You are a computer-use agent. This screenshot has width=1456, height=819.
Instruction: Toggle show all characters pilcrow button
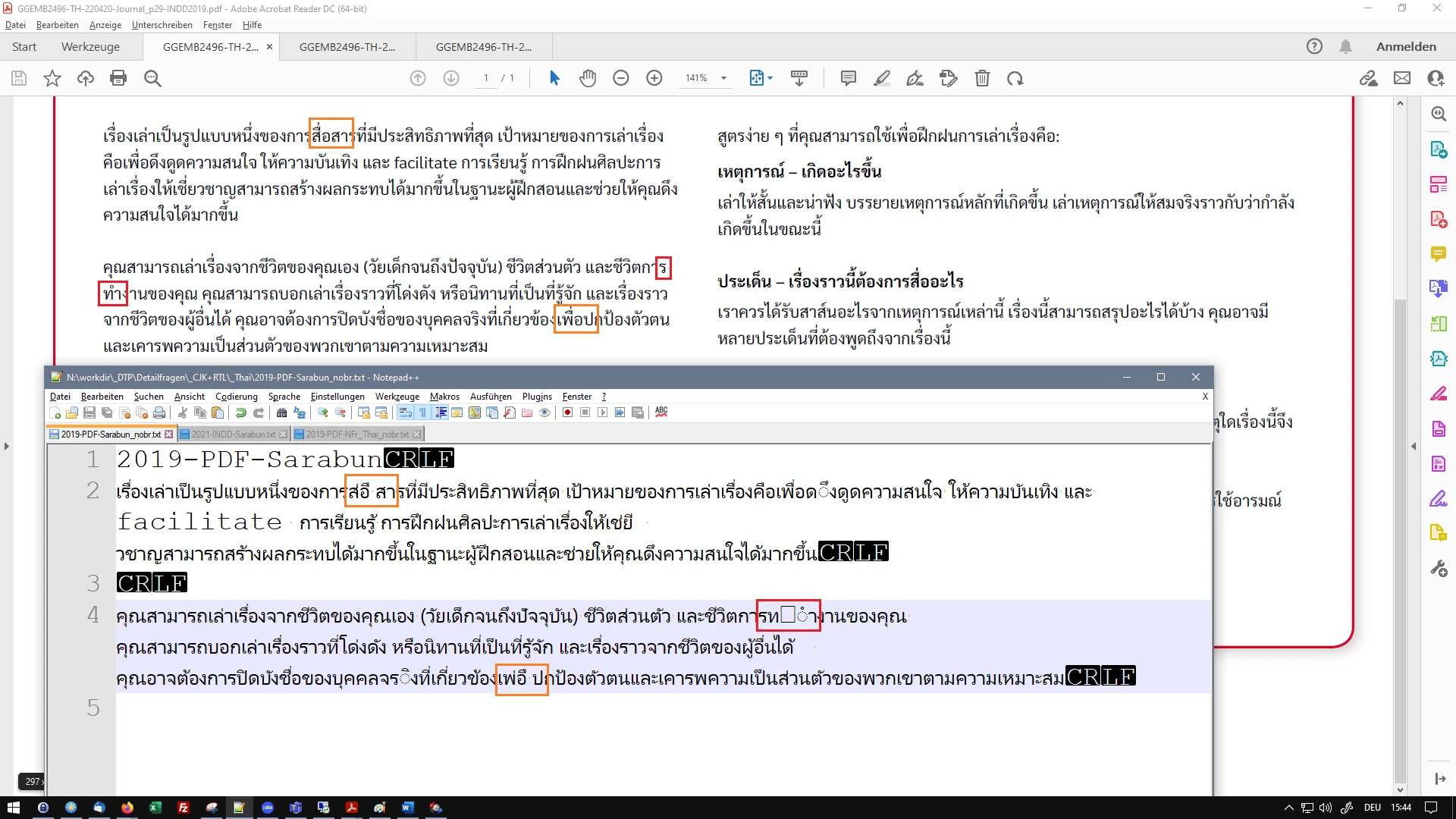(x=423, y=413)
